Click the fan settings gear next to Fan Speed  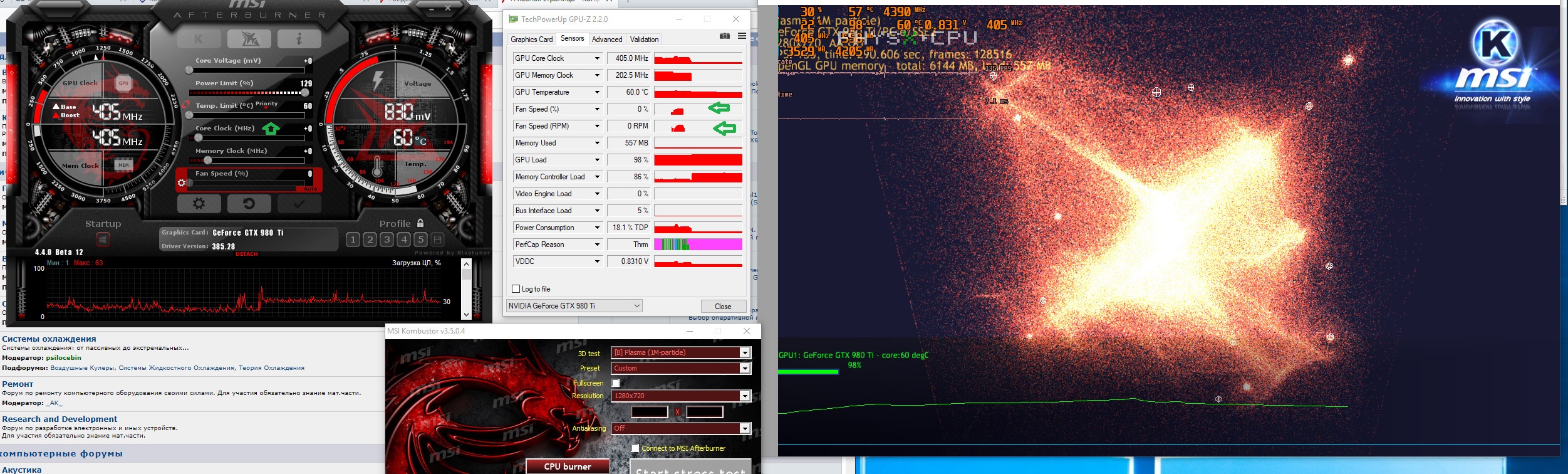pyautogui.click(x=182, y=183)
